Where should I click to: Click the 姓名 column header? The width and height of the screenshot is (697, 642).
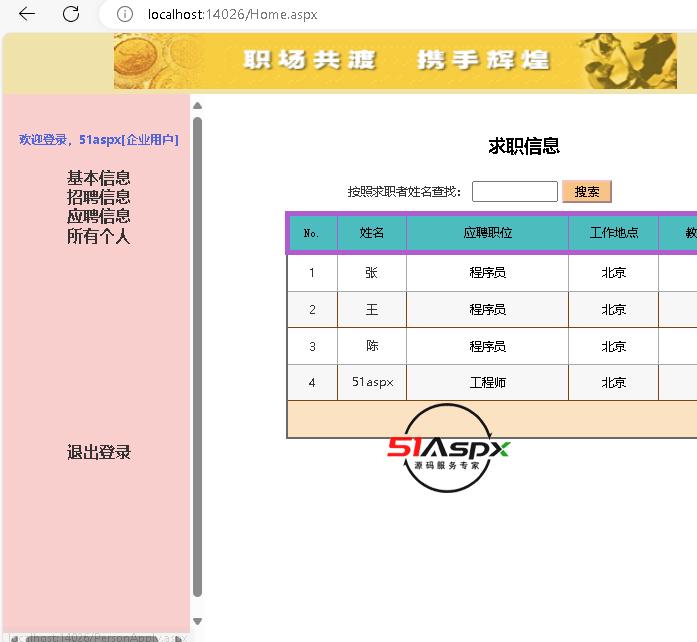(372, 233)
